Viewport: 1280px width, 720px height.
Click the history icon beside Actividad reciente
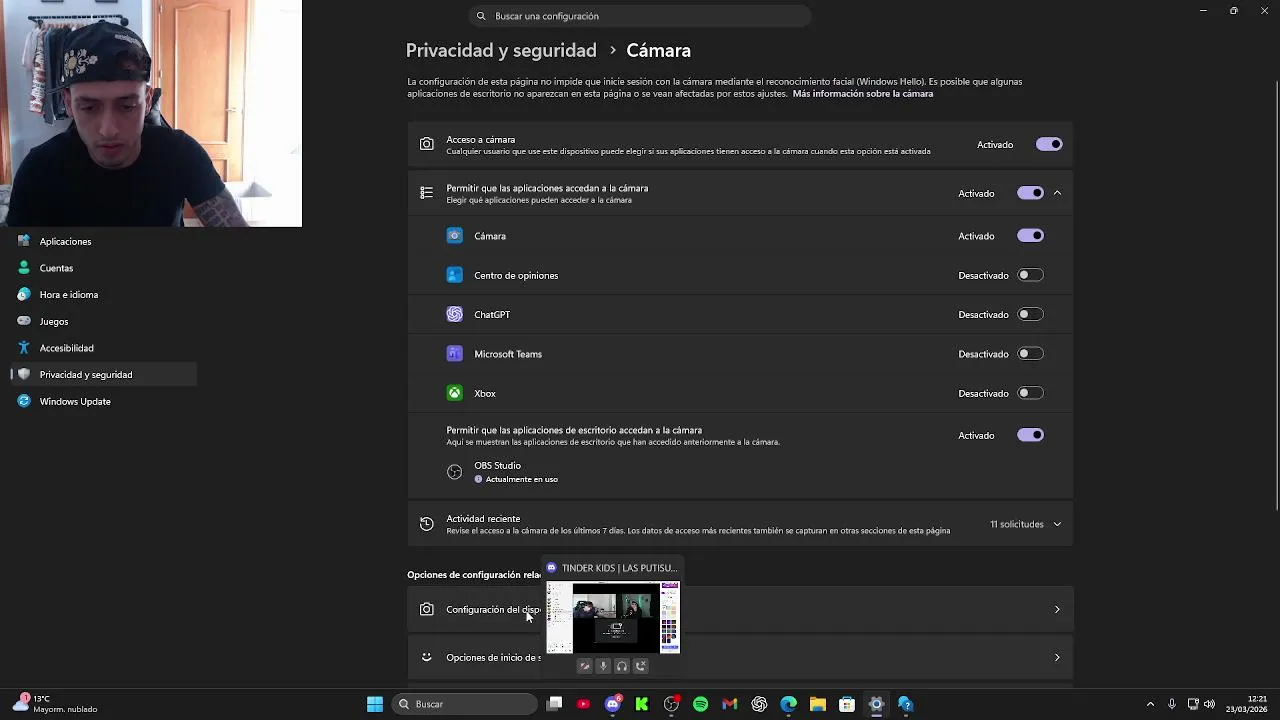(x=427, y=524)
